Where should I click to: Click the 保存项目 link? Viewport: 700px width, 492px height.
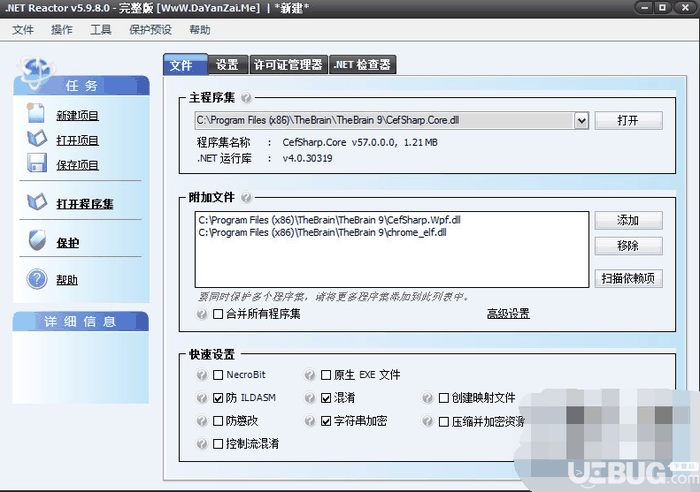[77, 165]
